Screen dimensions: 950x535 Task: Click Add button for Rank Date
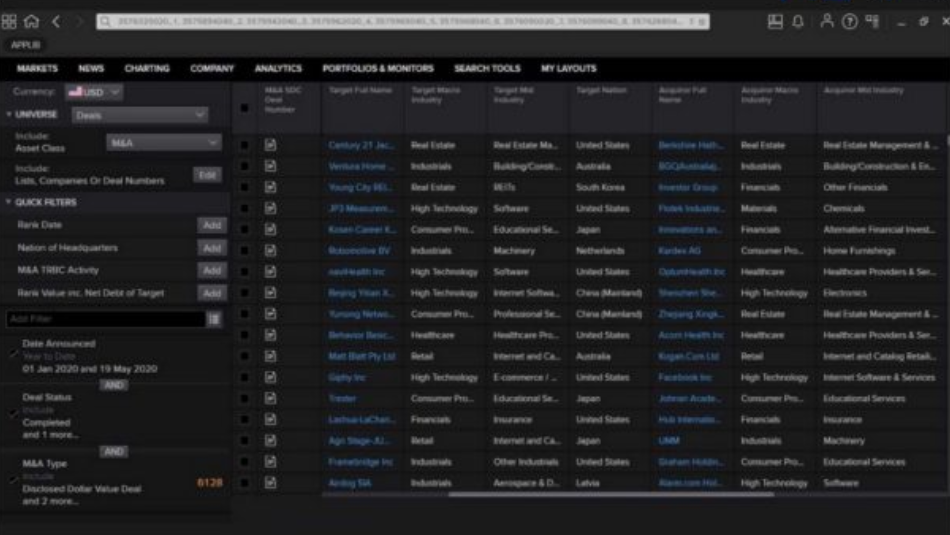click(x=212, y=225)
